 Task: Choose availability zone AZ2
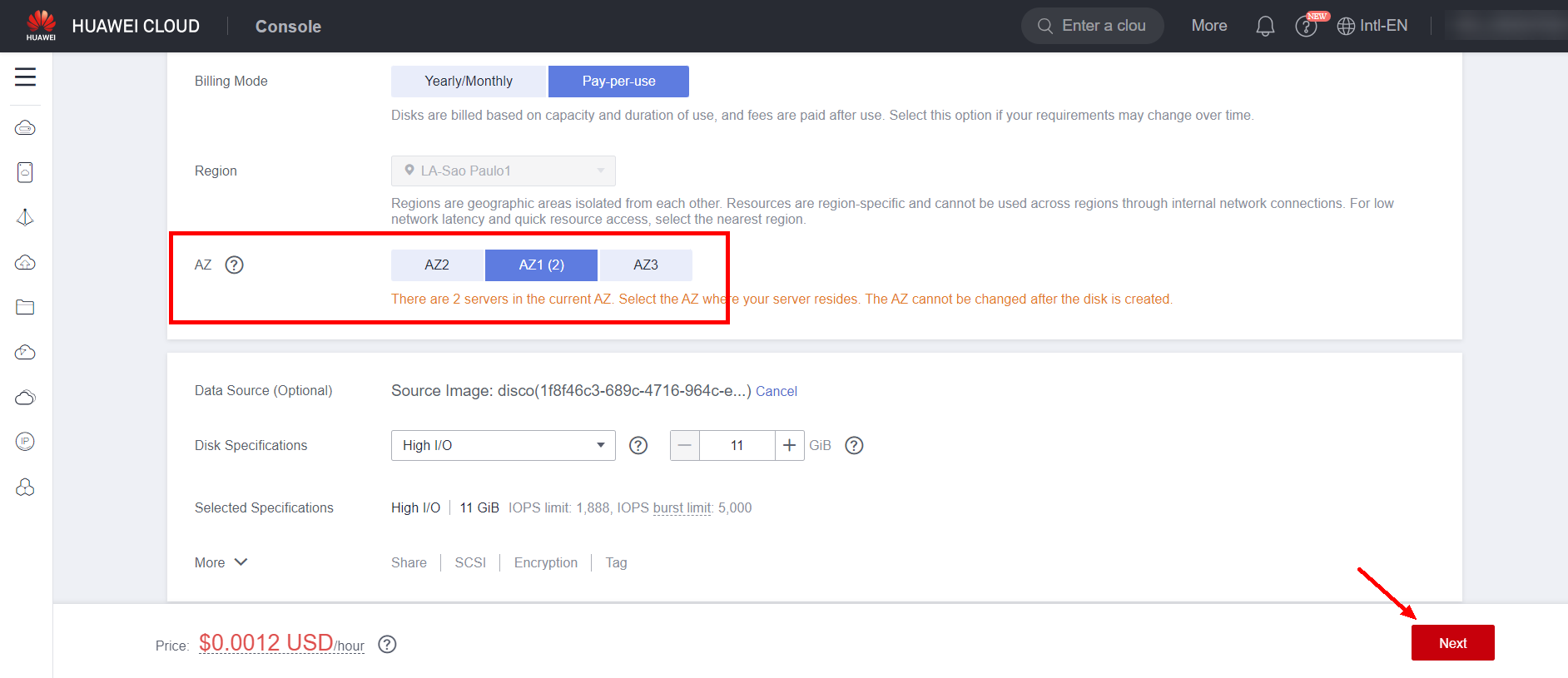pos(437,265)
